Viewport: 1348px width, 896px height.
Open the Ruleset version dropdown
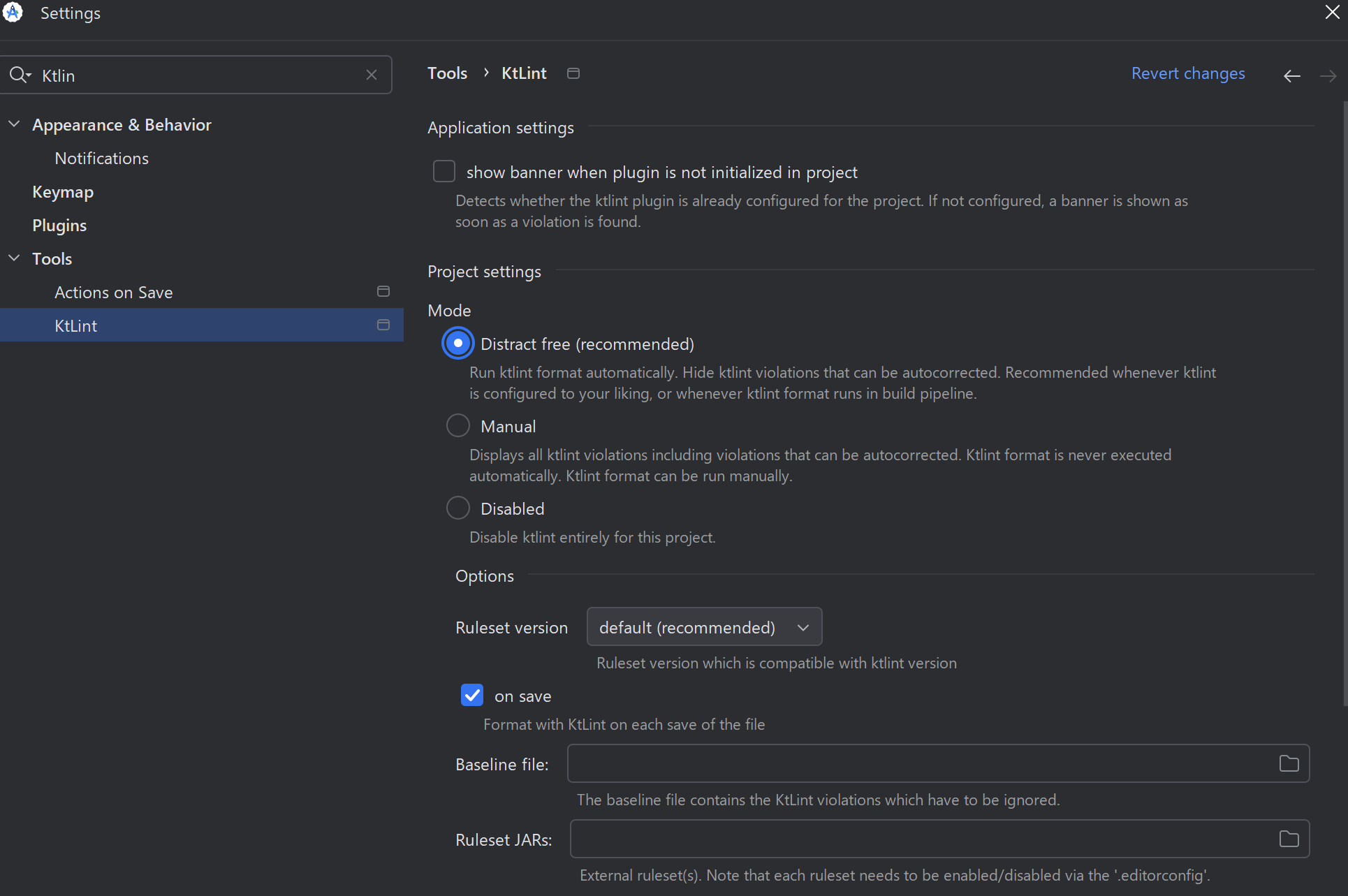coord(704,627)
